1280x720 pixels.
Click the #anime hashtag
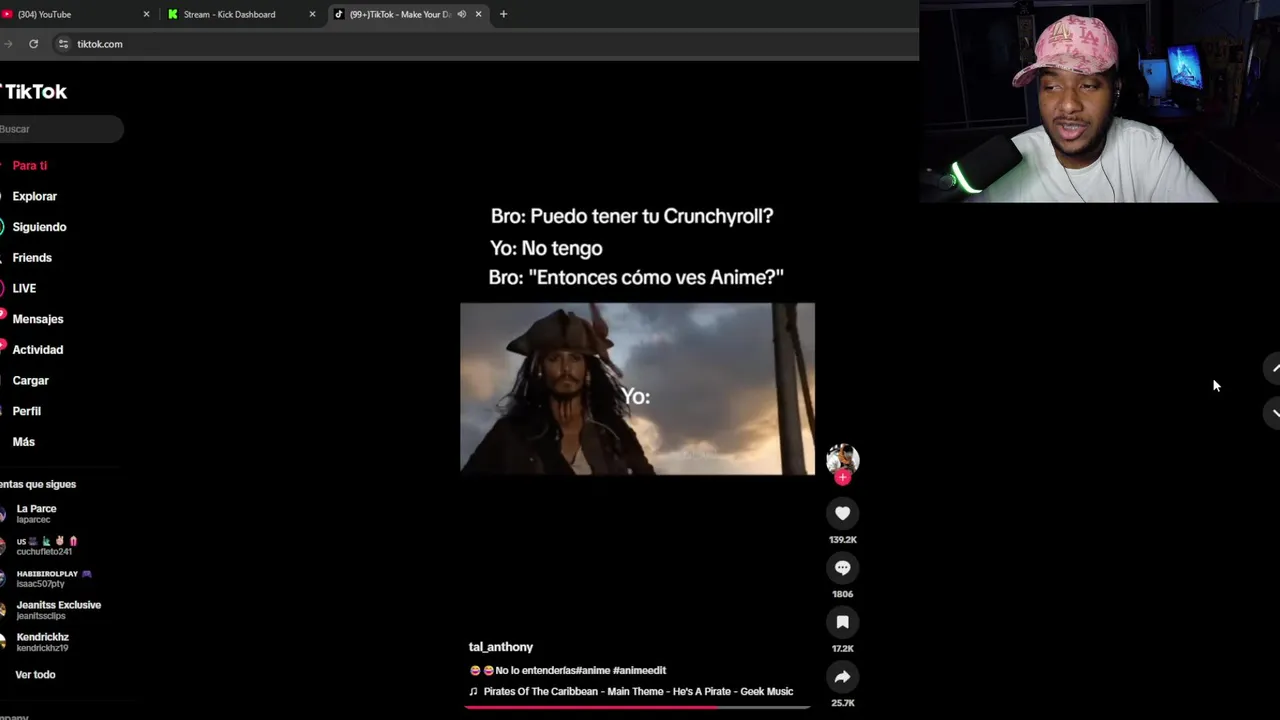(592, 671)
